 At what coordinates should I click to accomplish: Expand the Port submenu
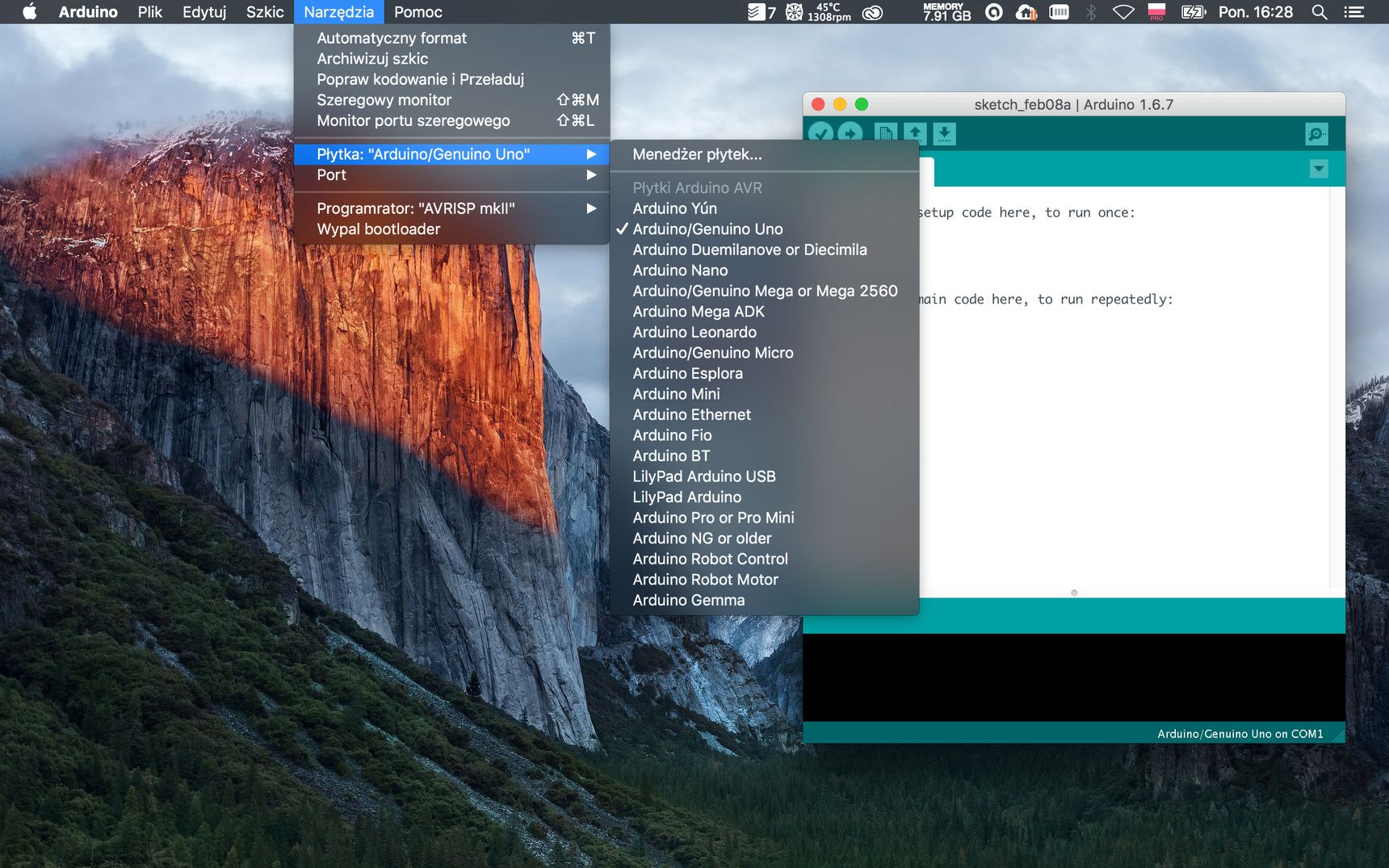(x=451, y=175)
